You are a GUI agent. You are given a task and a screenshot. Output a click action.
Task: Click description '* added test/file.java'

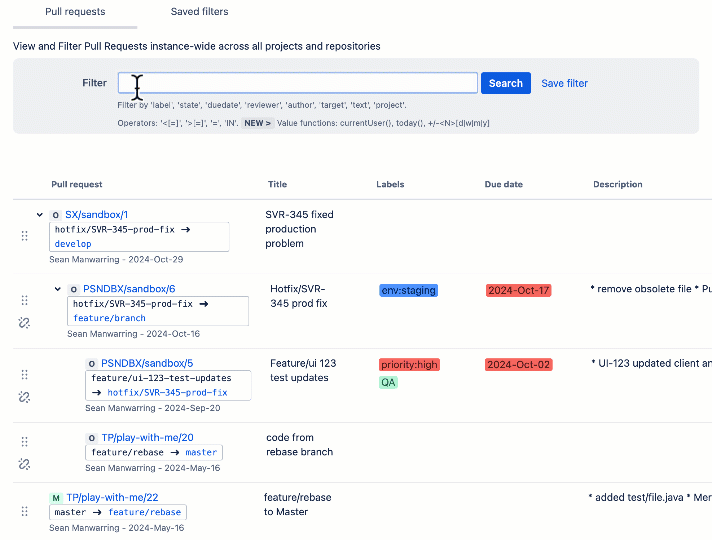[x=636, y=498]
